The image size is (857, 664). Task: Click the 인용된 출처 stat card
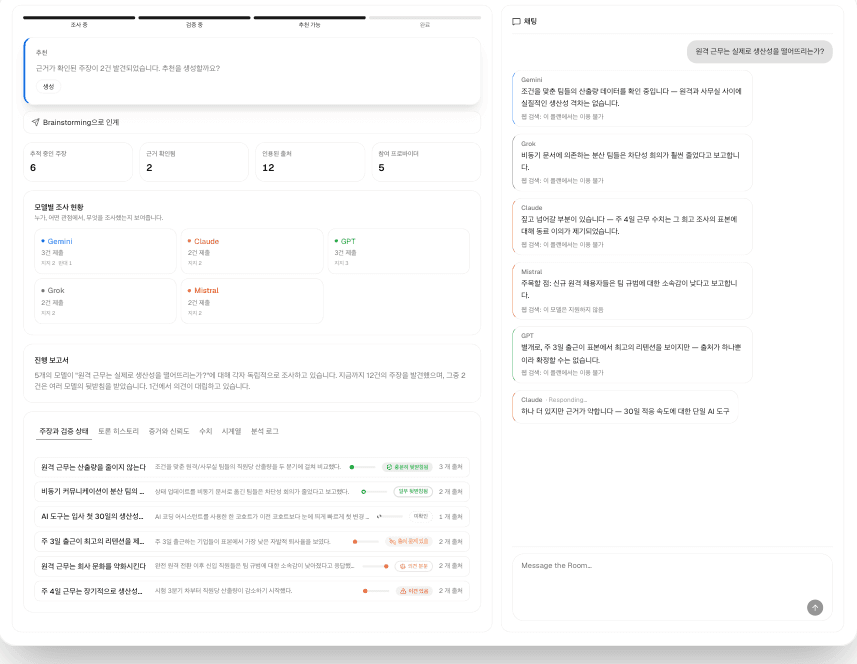coord(310,162)
